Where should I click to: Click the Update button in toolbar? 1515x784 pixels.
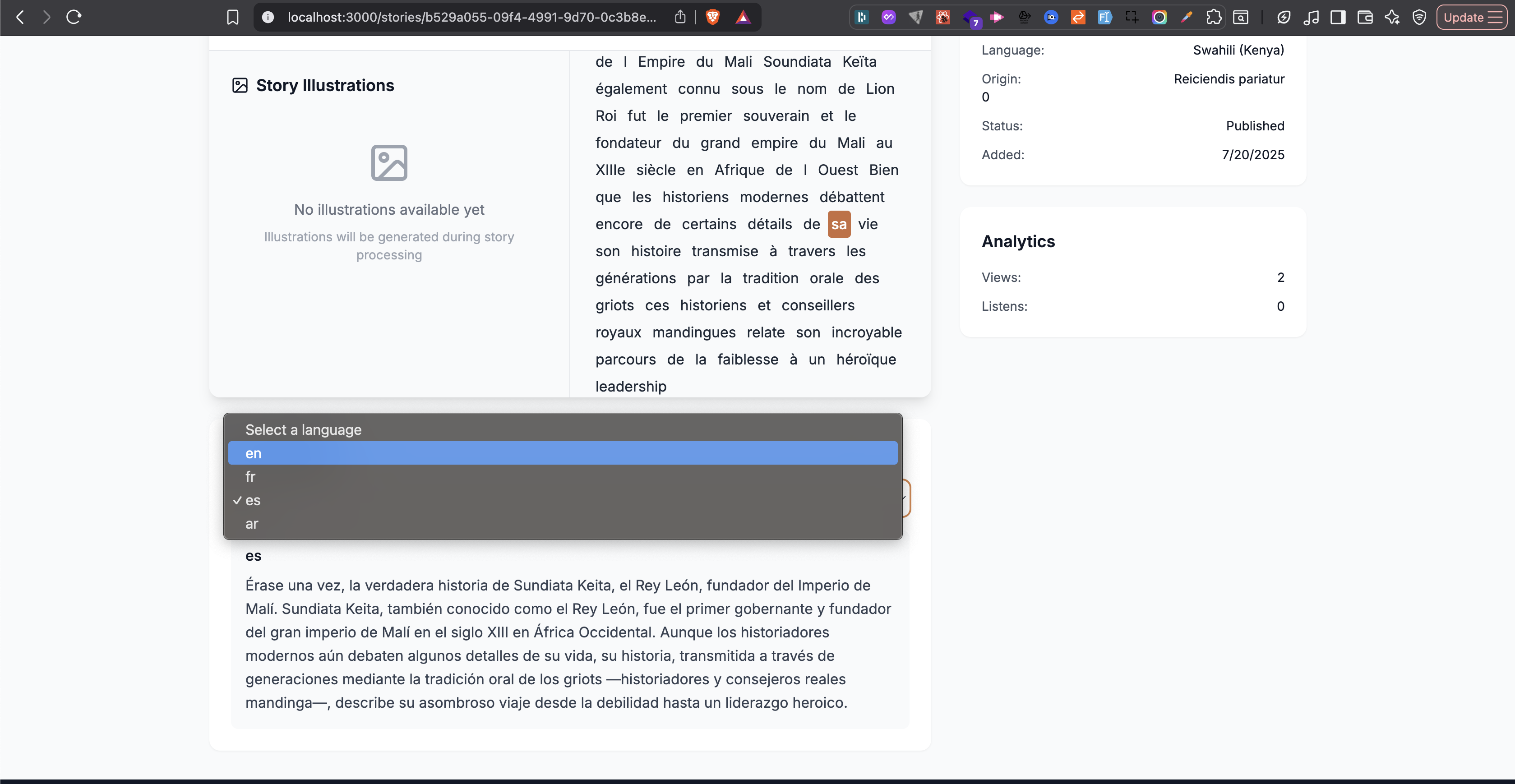click(x=1471, y=17)
